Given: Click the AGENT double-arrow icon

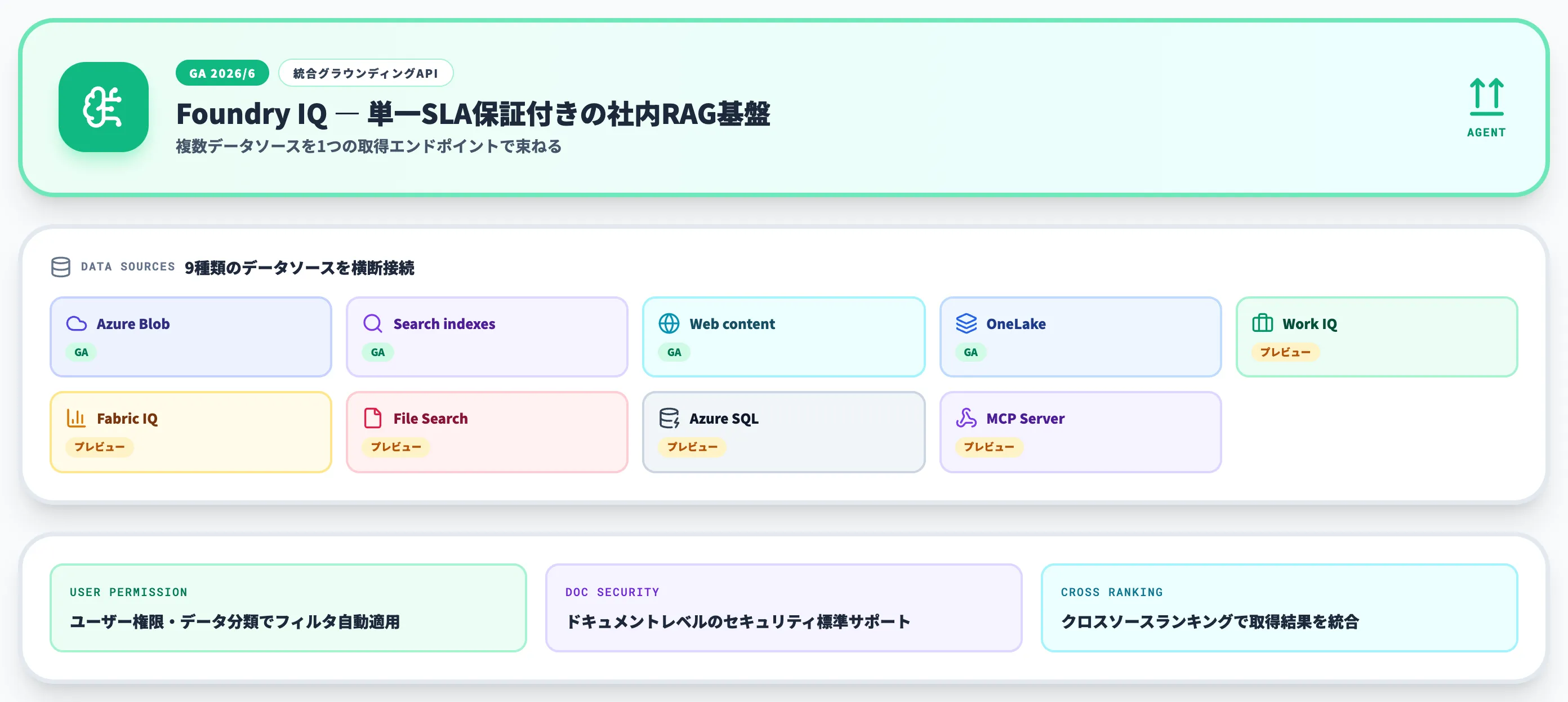Looking at the screenshot, I should click(1486, 97).
